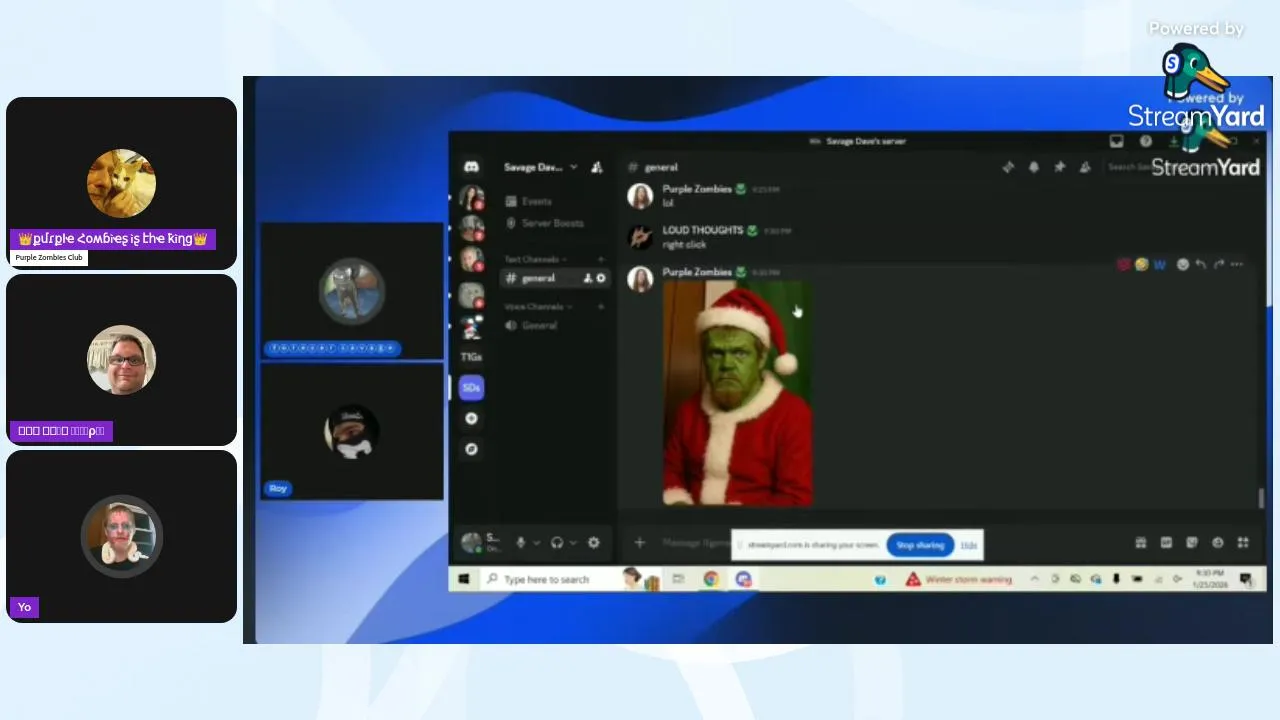Open the emoji picker in message bar
The image size is (1280, 720).
pyautogui.click(x=1218, y=543)
